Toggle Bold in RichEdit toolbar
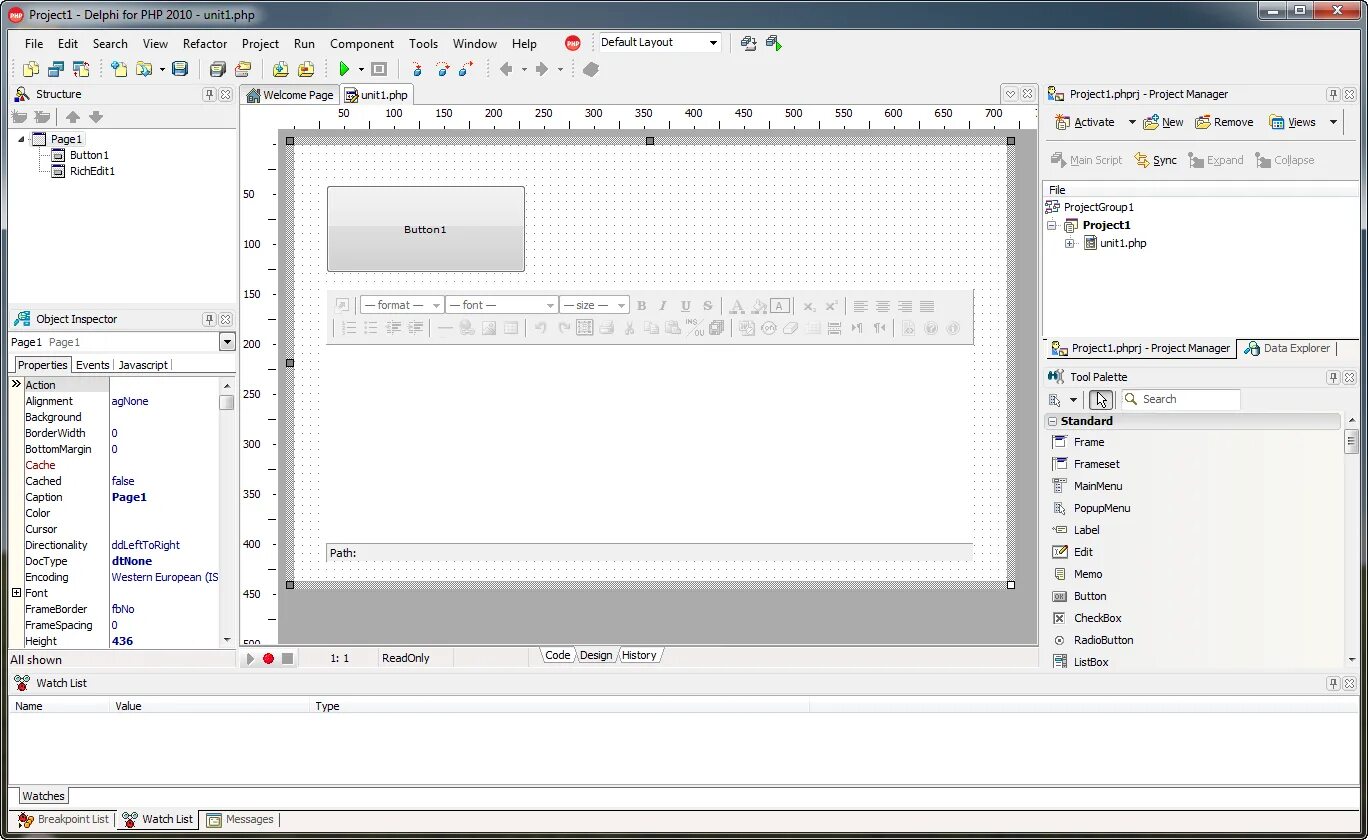The width and height of the screenshot is (1368, 840). click(641, 306)
